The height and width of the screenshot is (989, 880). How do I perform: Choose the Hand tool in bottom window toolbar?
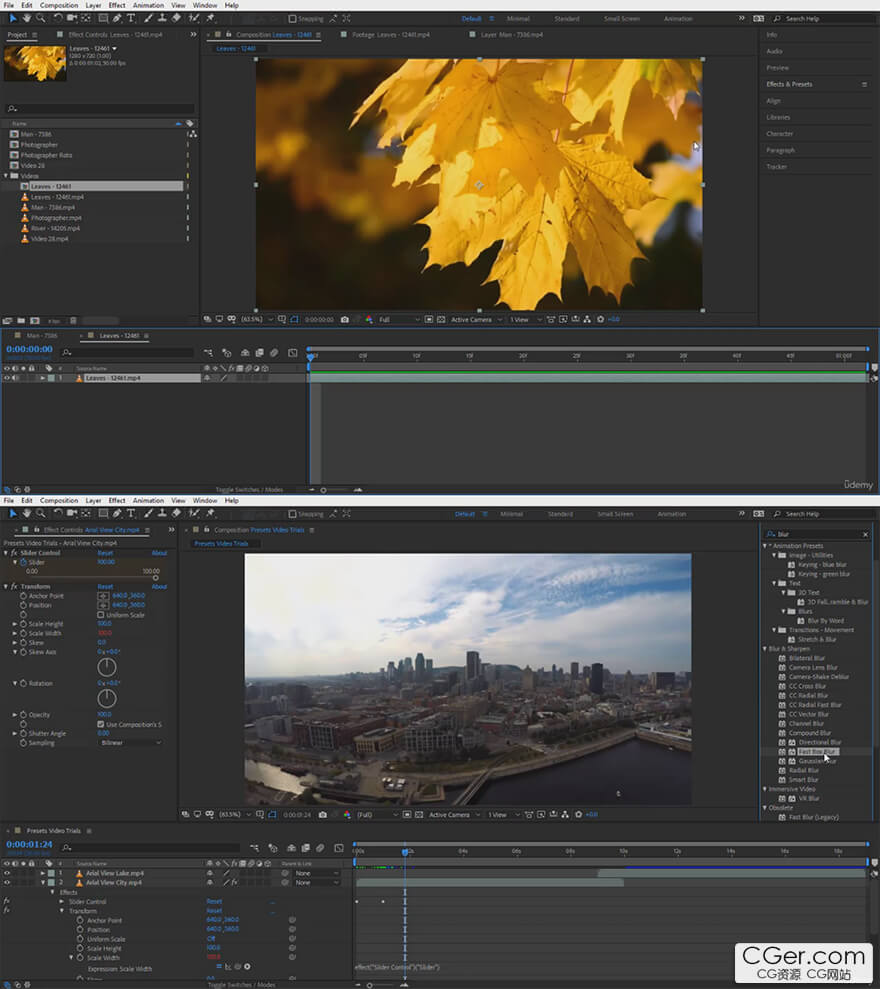pyautogui.click(x=26, y=513)
